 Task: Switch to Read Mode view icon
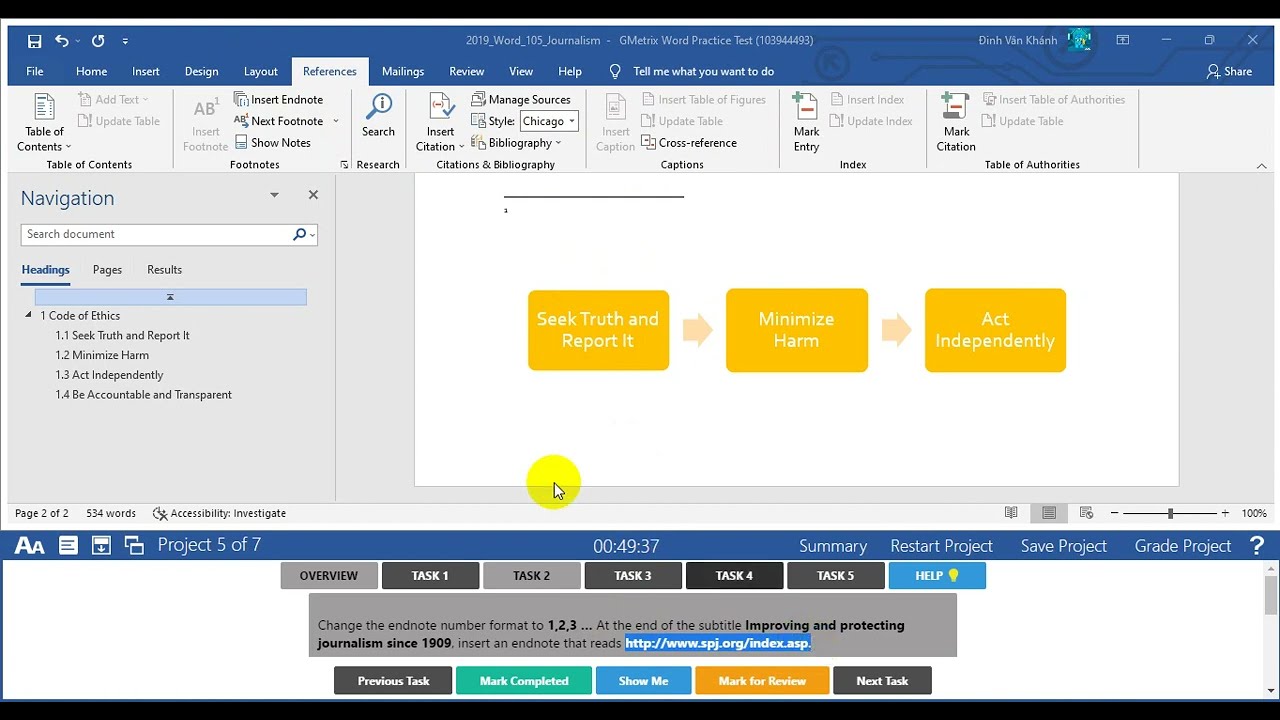(1011, 513)
